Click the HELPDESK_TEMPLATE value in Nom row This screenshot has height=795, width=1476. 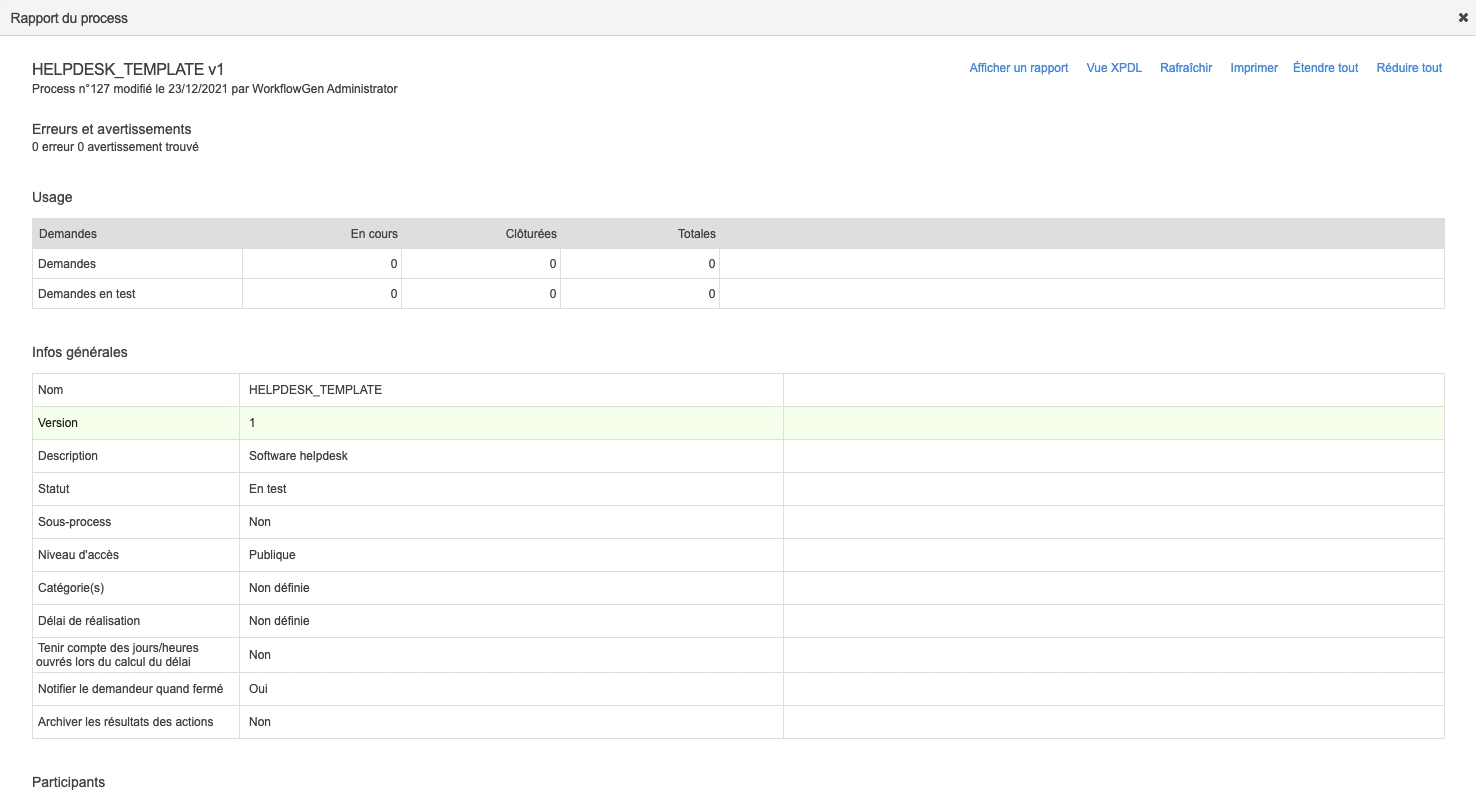[315, 390]
